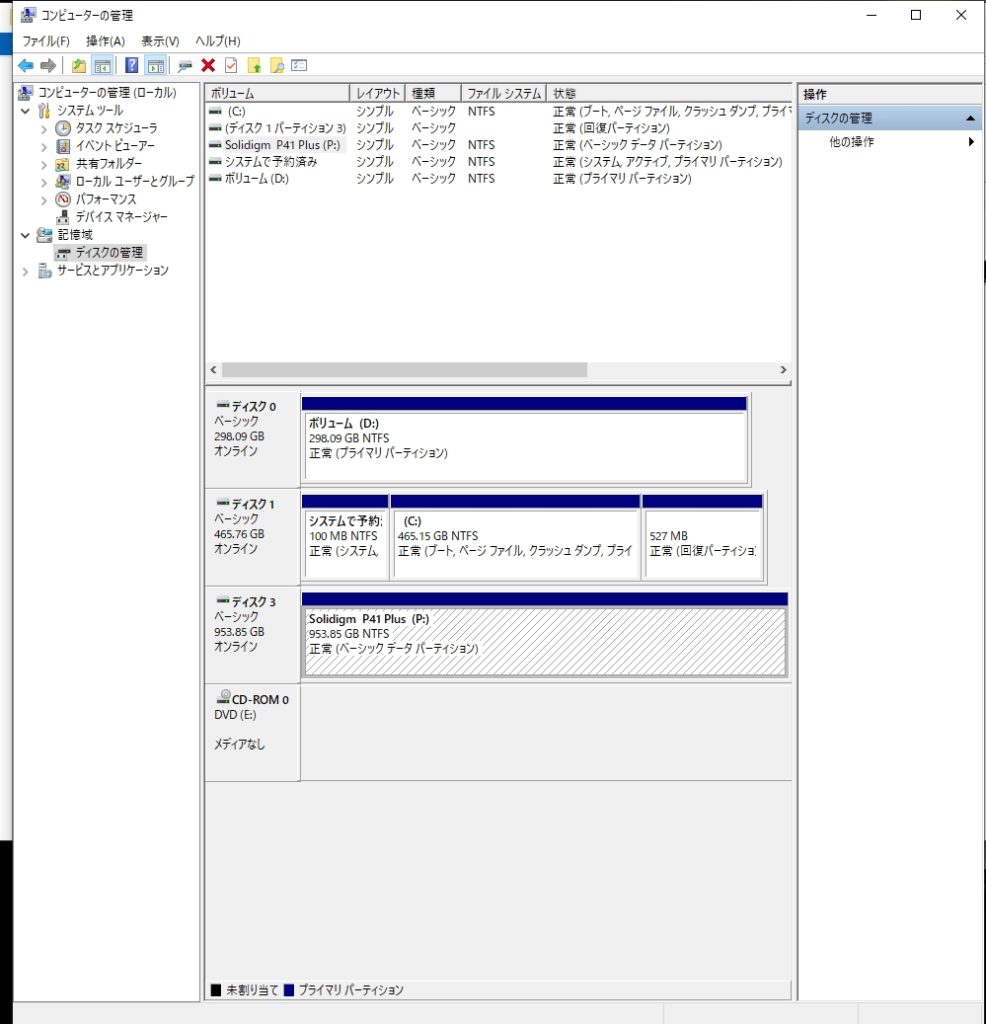
Task: Open the 表示(V) menu
Action: (x=160, y=41)
